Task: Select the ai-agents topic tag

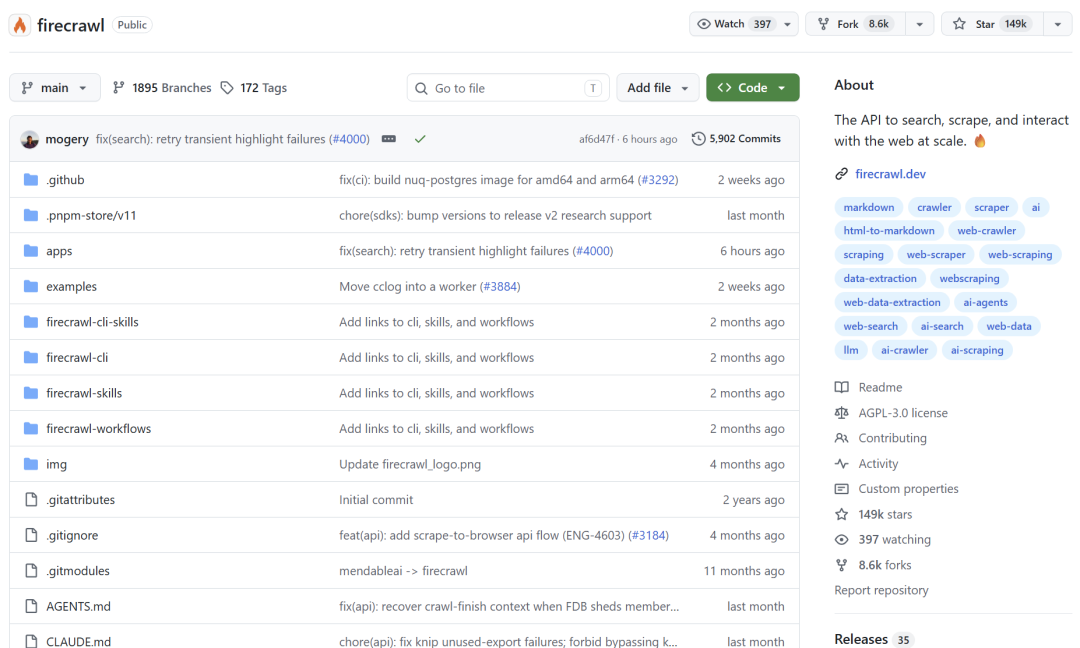Action: pyautogui.click(x=985, y=302)
